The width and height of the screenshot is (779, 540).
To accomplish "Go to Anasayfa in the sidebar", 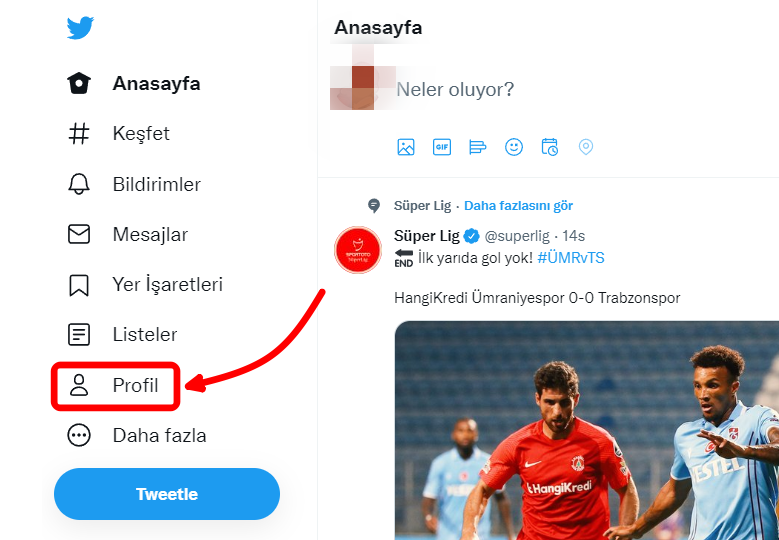I will (x=134, y=83).
